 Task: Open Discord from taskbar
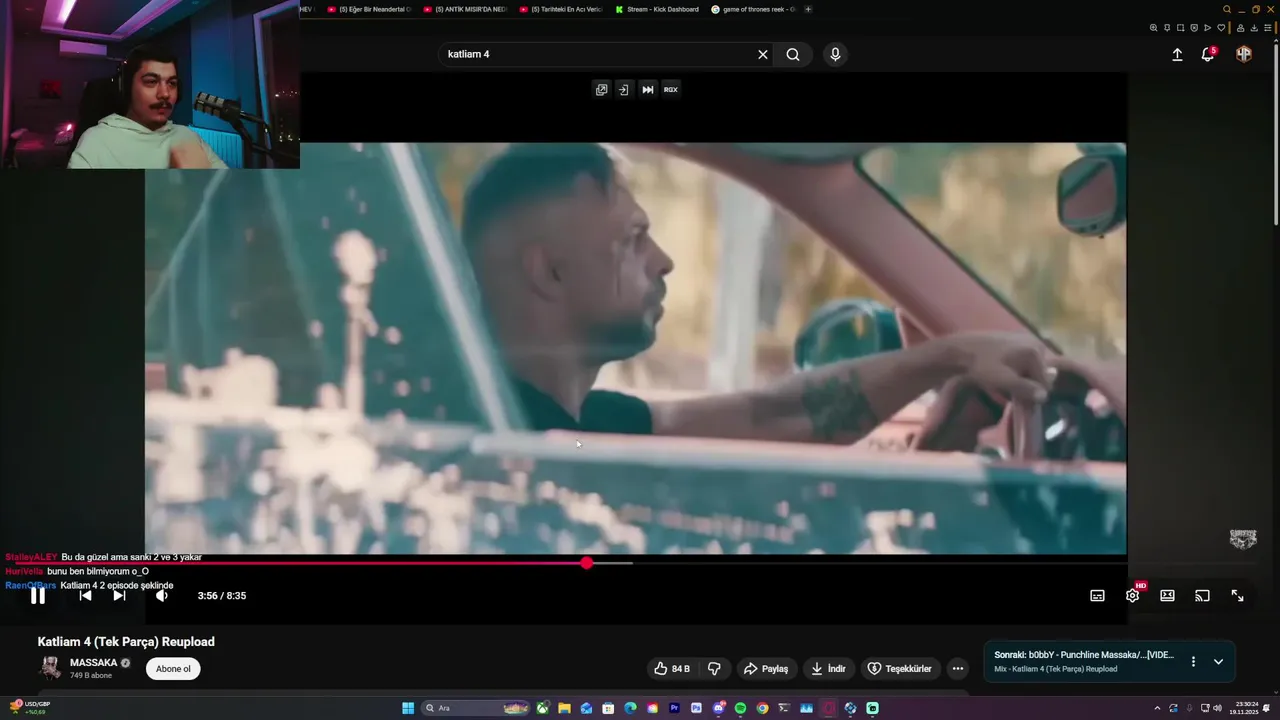[719, 708]
